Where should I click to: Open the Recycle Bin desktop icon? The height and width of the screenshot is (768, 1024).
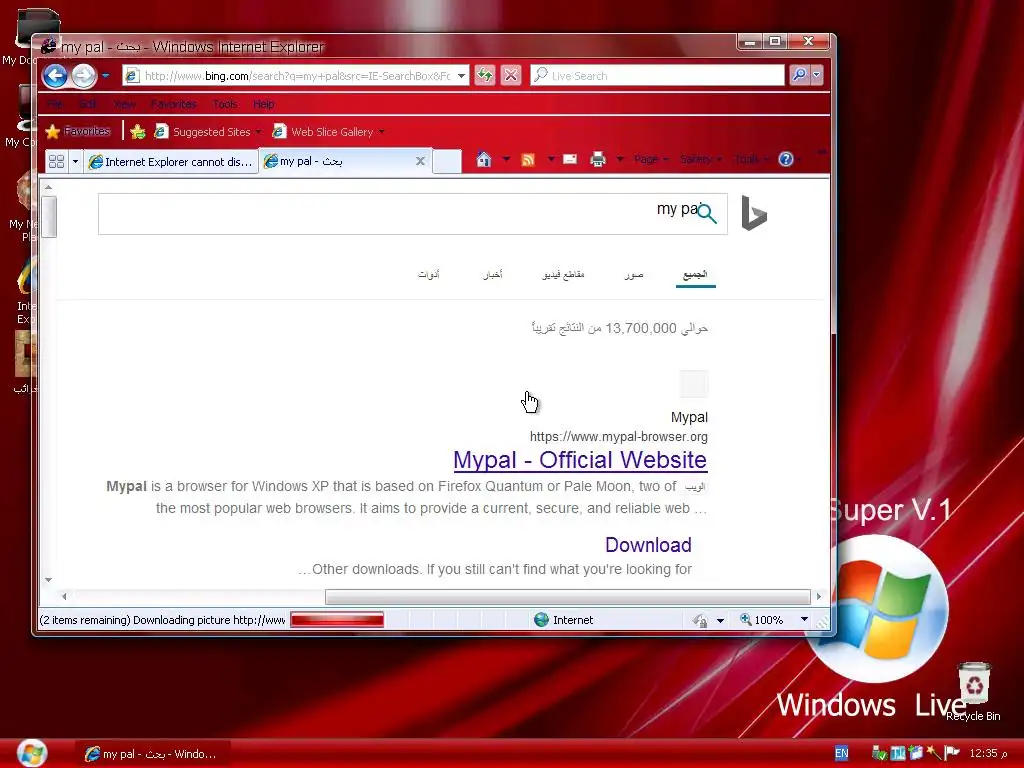974,692
